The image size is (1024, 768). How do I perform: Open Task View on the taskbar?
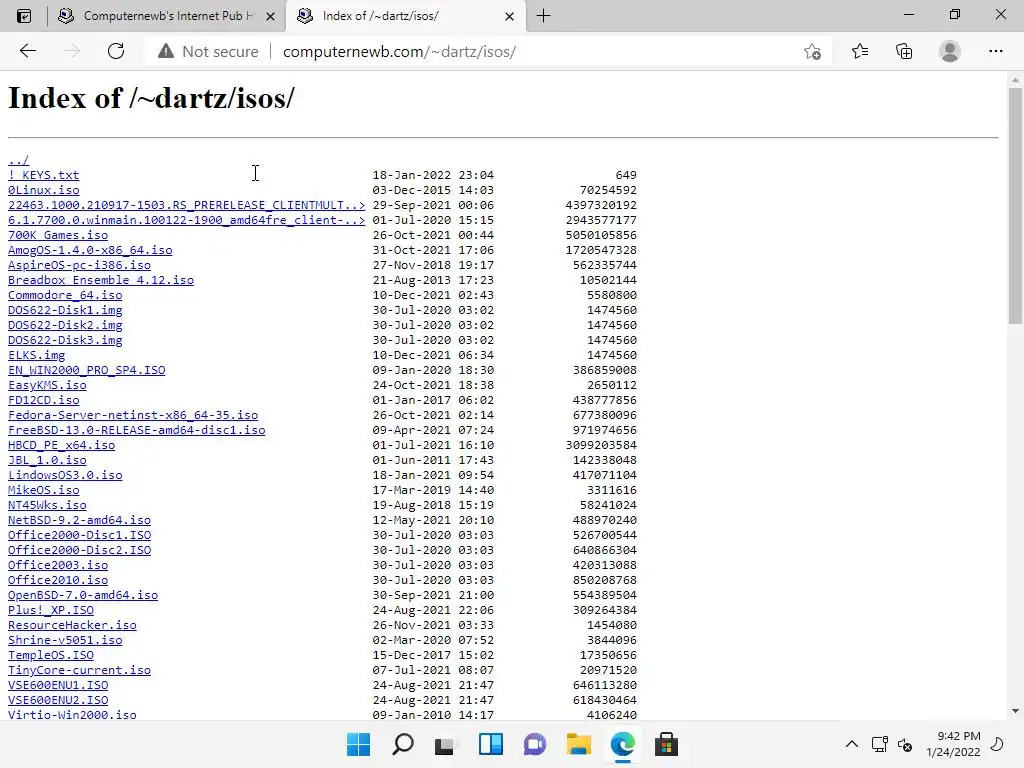click(x=445, y=744)
